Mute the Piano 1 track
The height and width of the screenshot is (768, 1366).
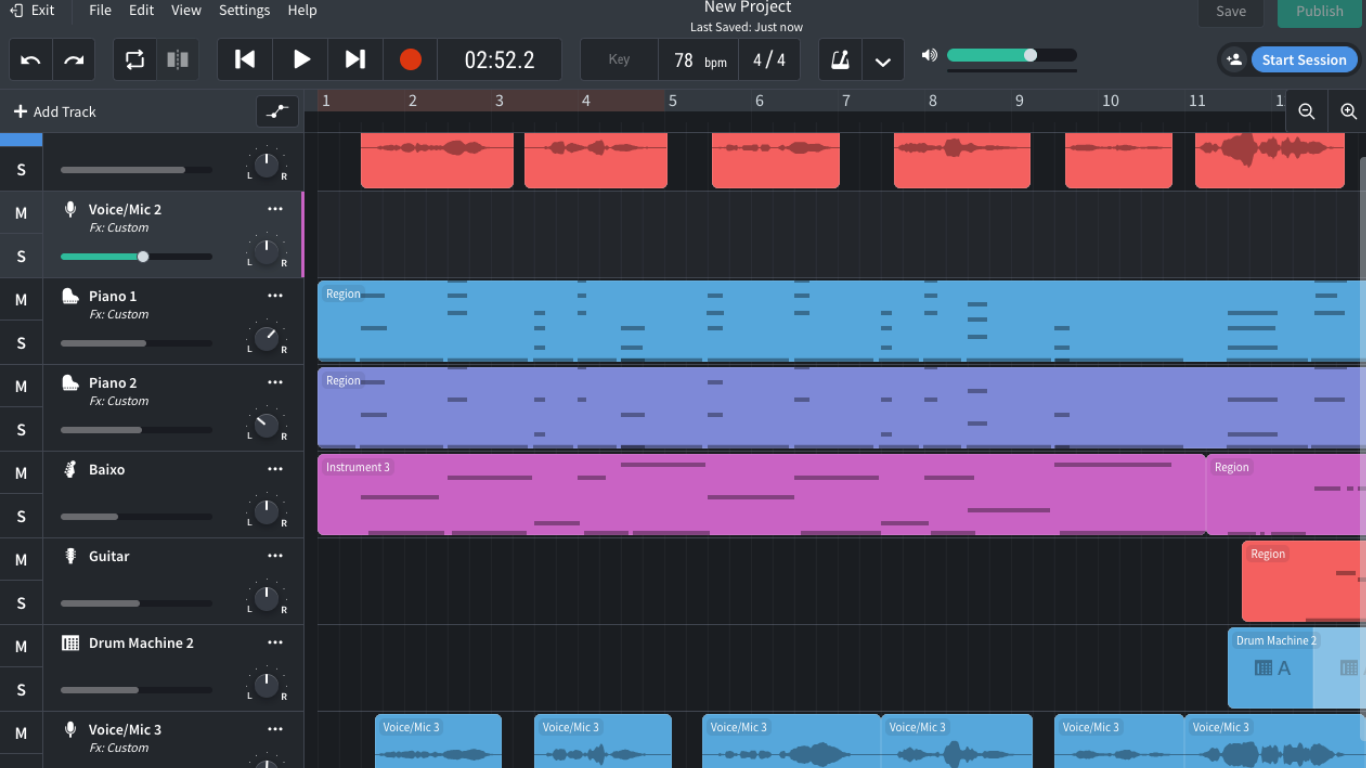point(21,300)
